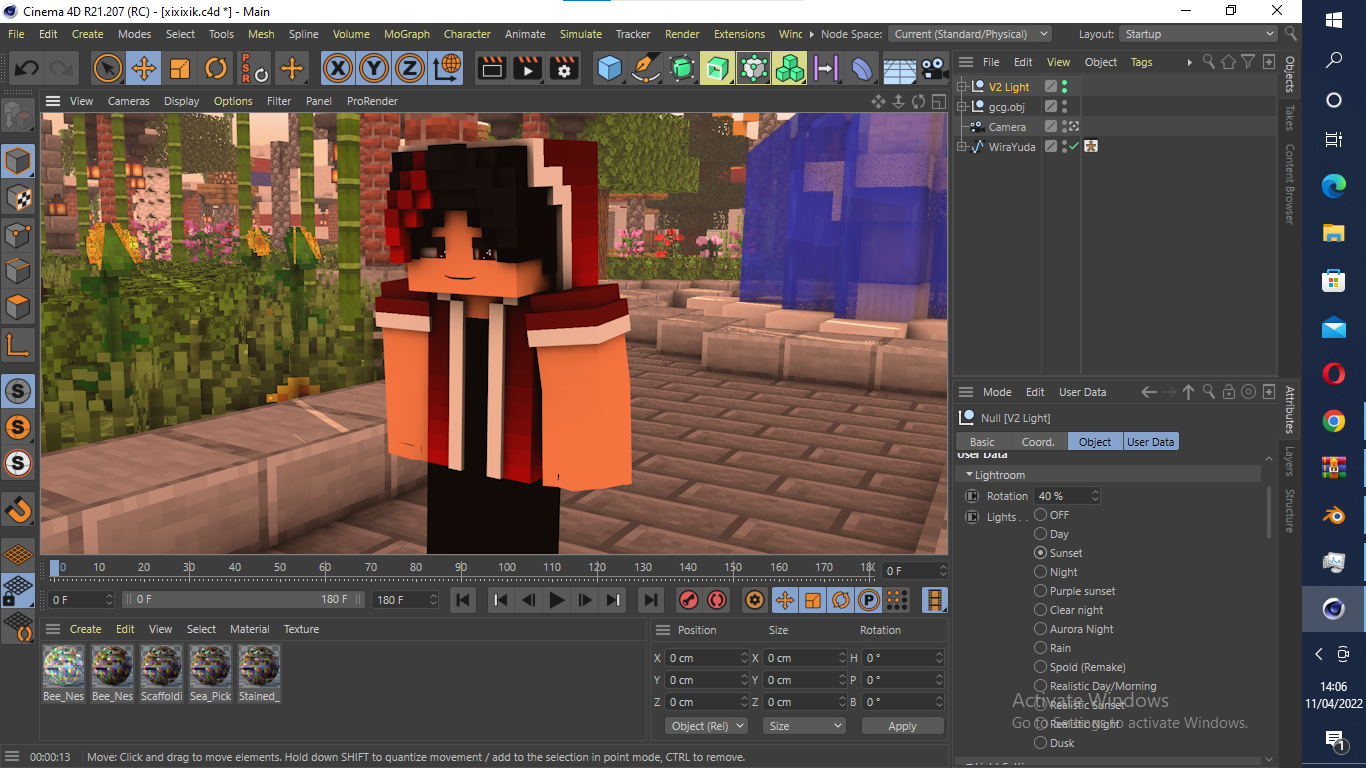Select the Purple sunset radio button

[1040, 591]
